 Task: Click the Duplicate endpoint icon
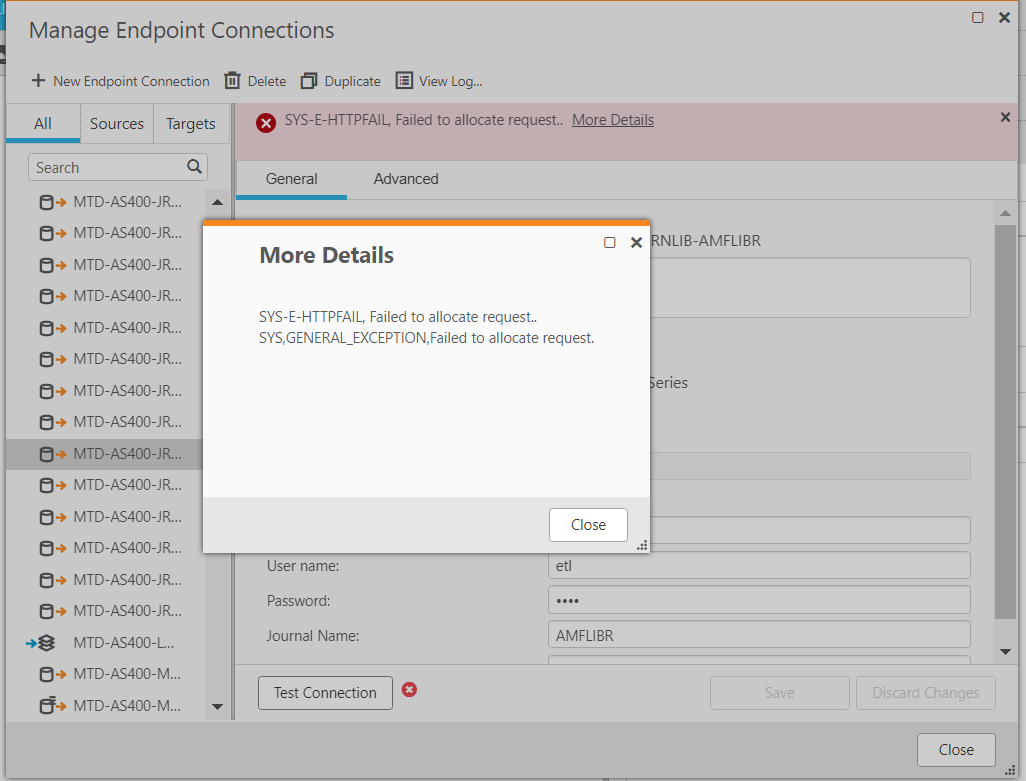point(309,81)
